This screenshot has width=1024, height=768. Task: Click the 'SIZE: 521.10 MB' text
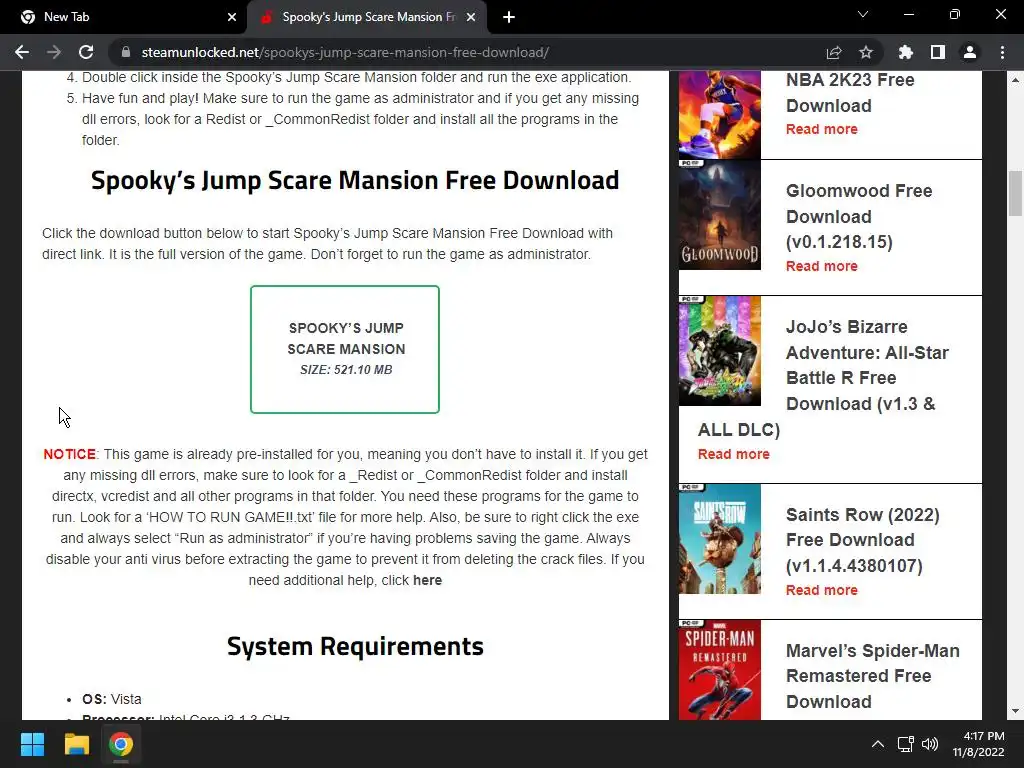pos(346,370)
